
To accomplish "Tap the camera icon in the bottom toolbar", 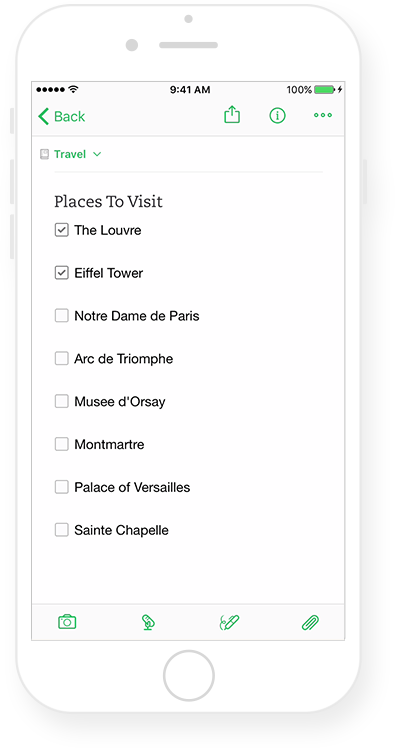I will pyautogui.click(x=67, y=622).
